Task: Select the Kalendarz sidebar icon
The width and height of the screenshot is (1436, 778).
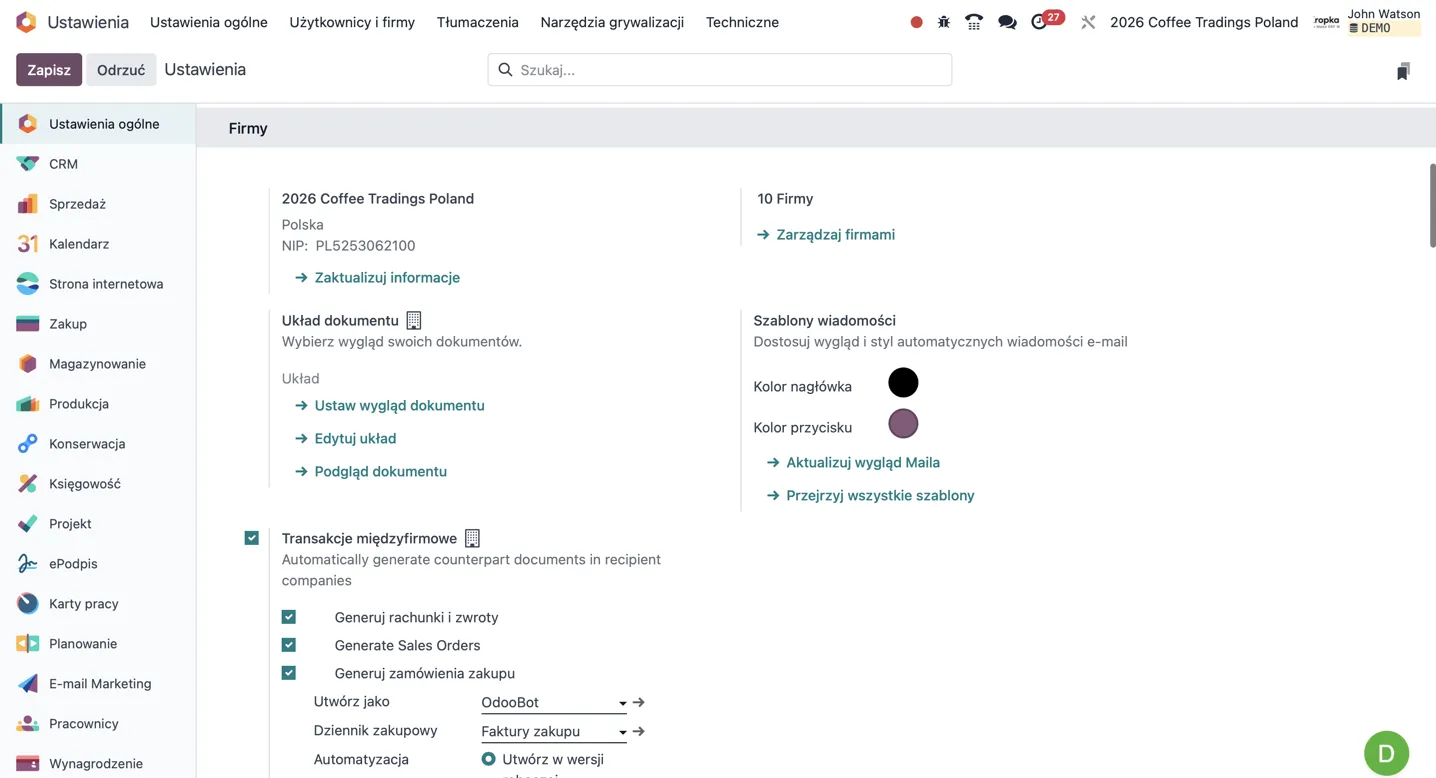Action: point(27,244)
